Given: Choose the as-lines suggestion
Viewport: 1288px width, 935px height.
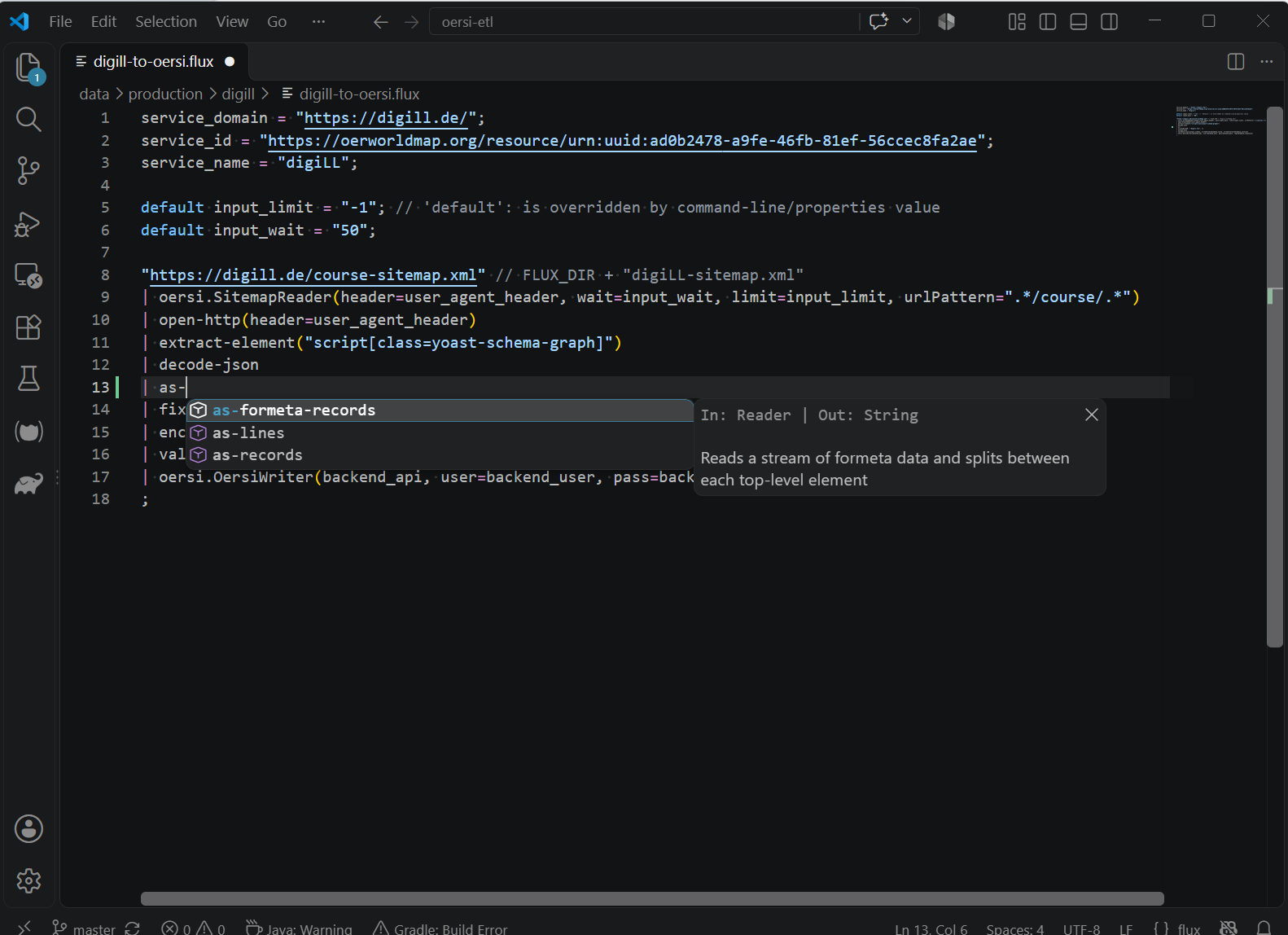Looking at the screenshot, I should coord(440,433).
